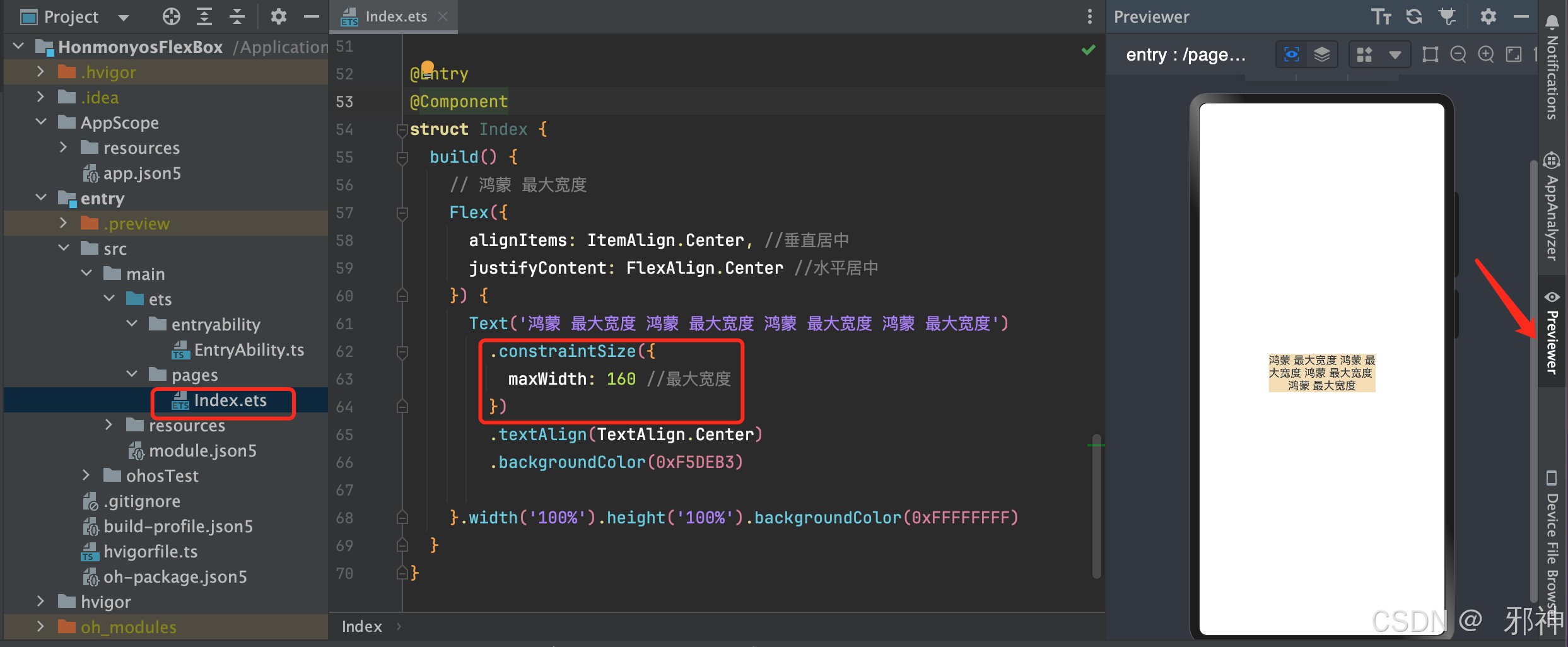Close the Index.ets editor tab
The image size is (1568, 647).
[x=443, y=16]
